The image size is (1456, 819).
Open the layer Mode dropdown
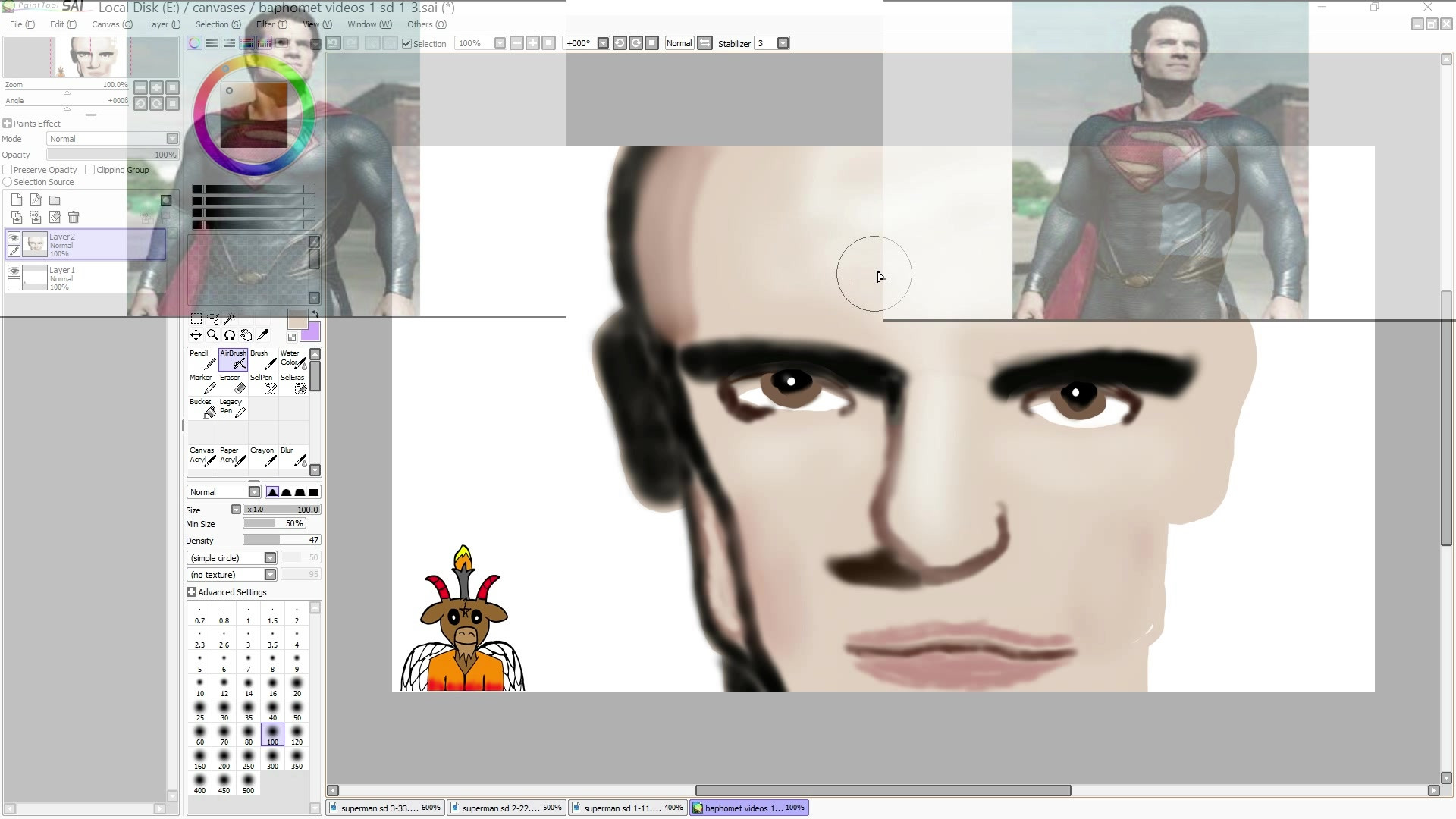click(112, 139)
